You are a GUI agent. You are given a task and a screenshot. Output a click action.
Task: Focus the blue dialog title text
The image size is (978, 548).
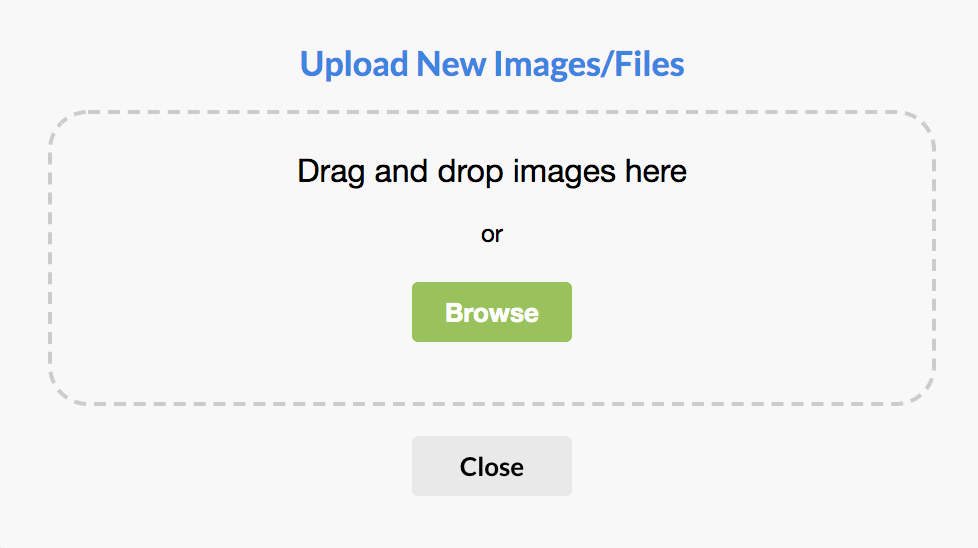point(492,64)
